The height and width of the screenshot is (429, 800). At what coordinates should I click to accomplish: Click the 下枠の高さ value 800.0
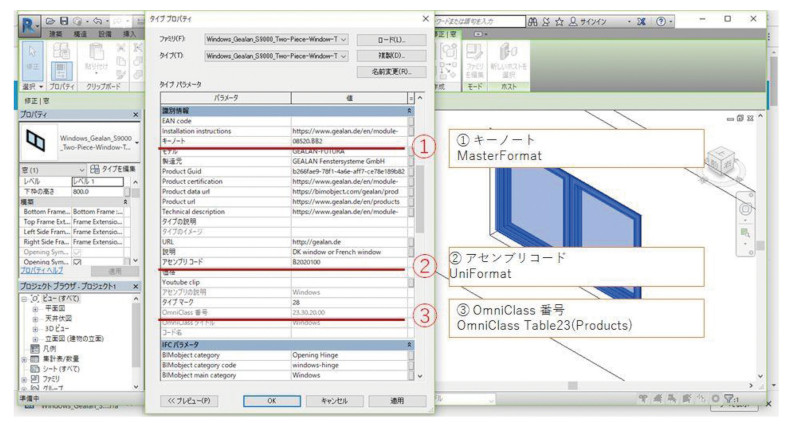[97, 192]
